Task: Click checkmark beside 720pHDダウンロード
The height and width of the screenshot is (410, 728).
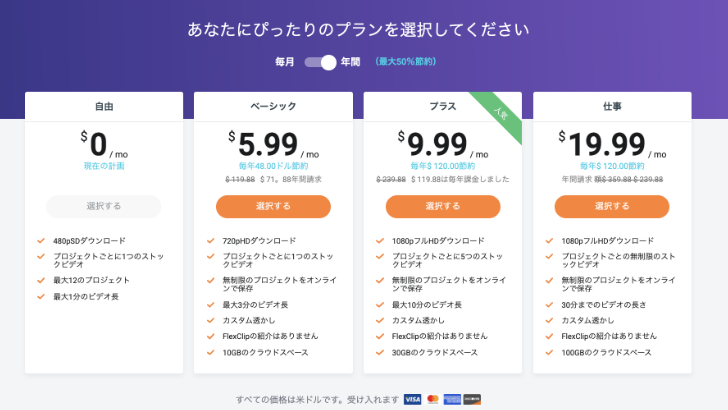Action: pos(211,241)
